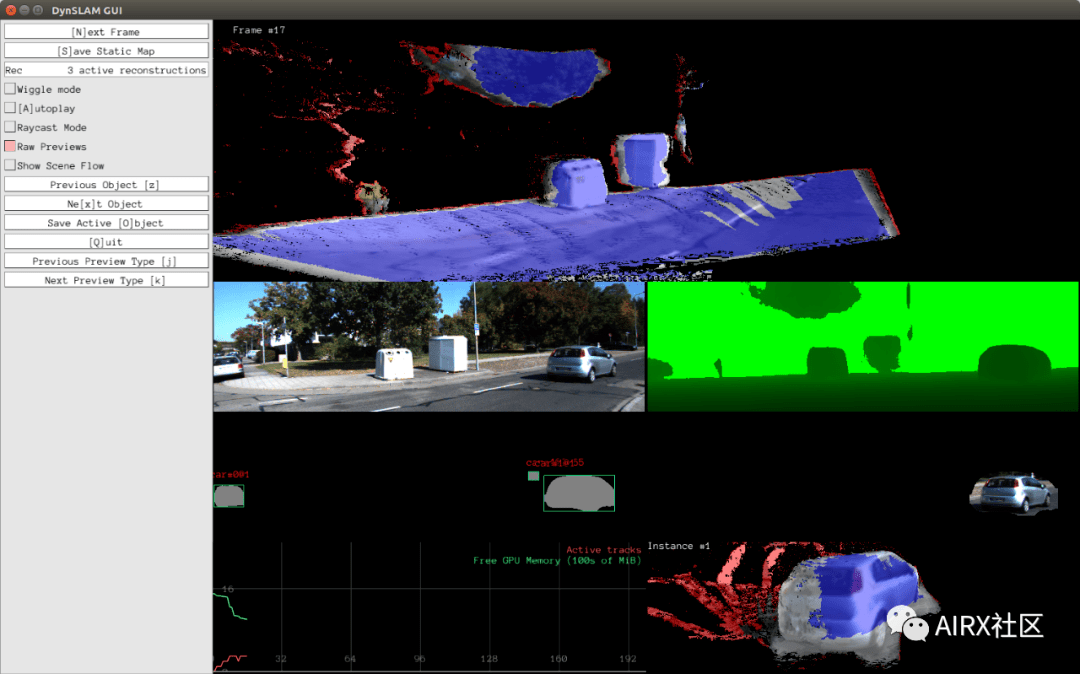Click Save Active [O]bject
The width and height of the screenshot is (1080, 674).
(x=106, y=223)
